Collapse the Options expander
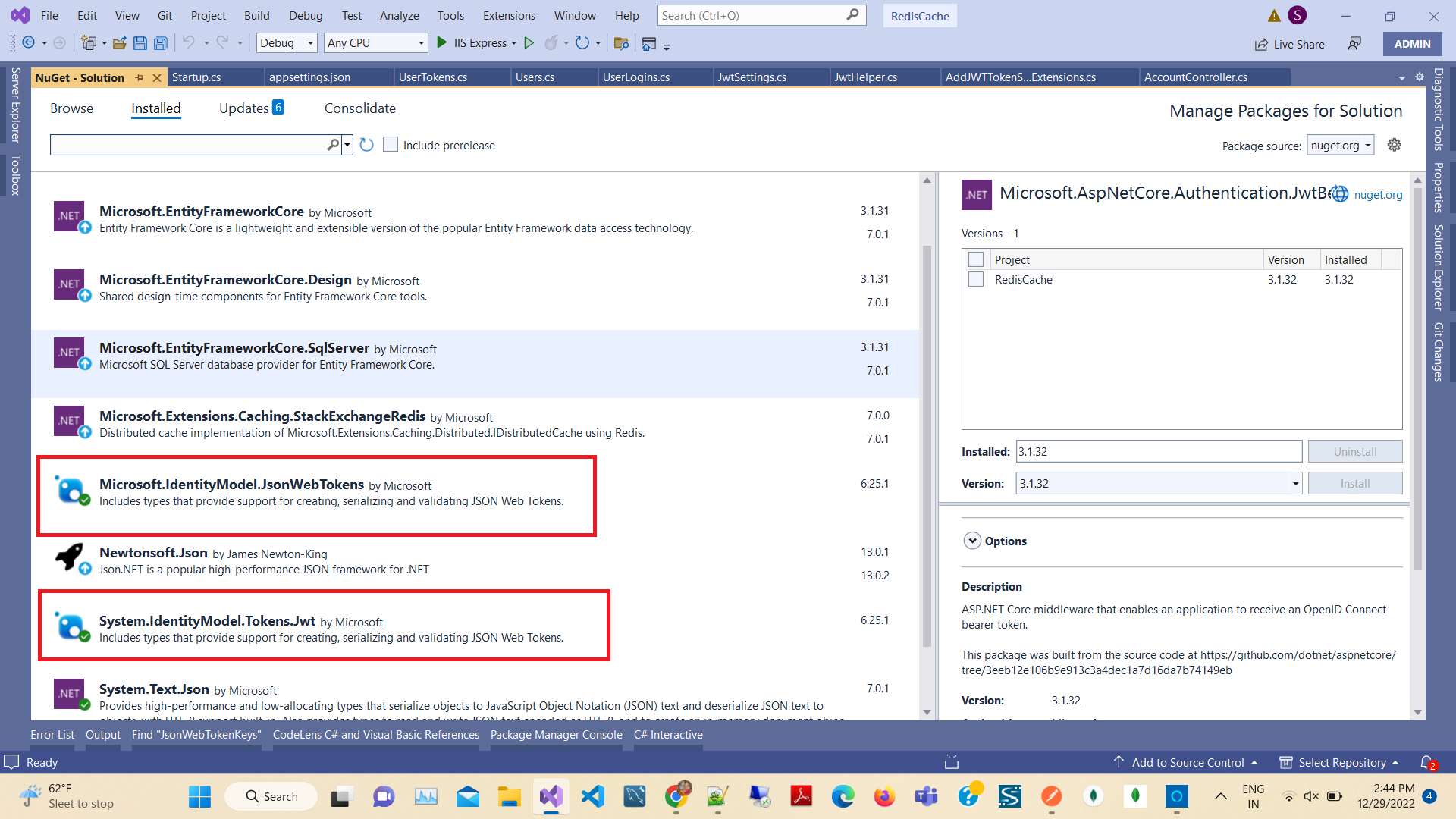1456x819 pixels. 972,541
